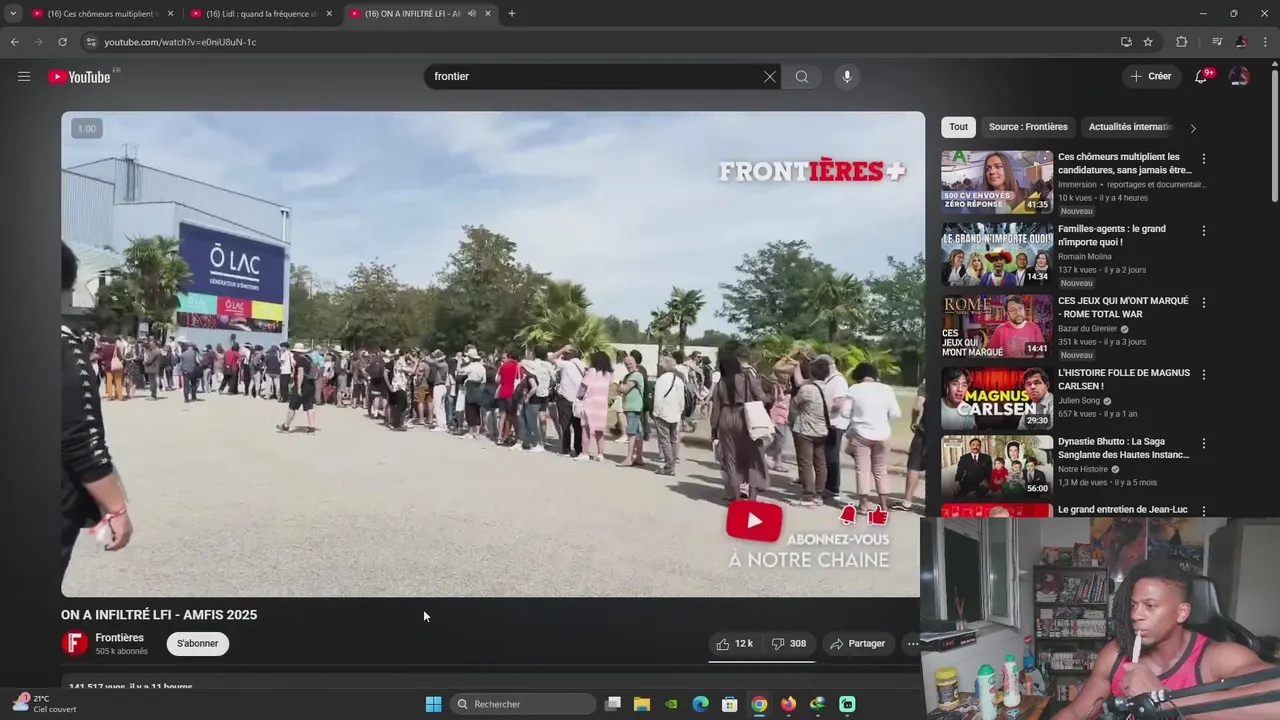
Task: Open the NVIDIA app from the taskbar
Action: pyautogui.click(x=671, y=704)
